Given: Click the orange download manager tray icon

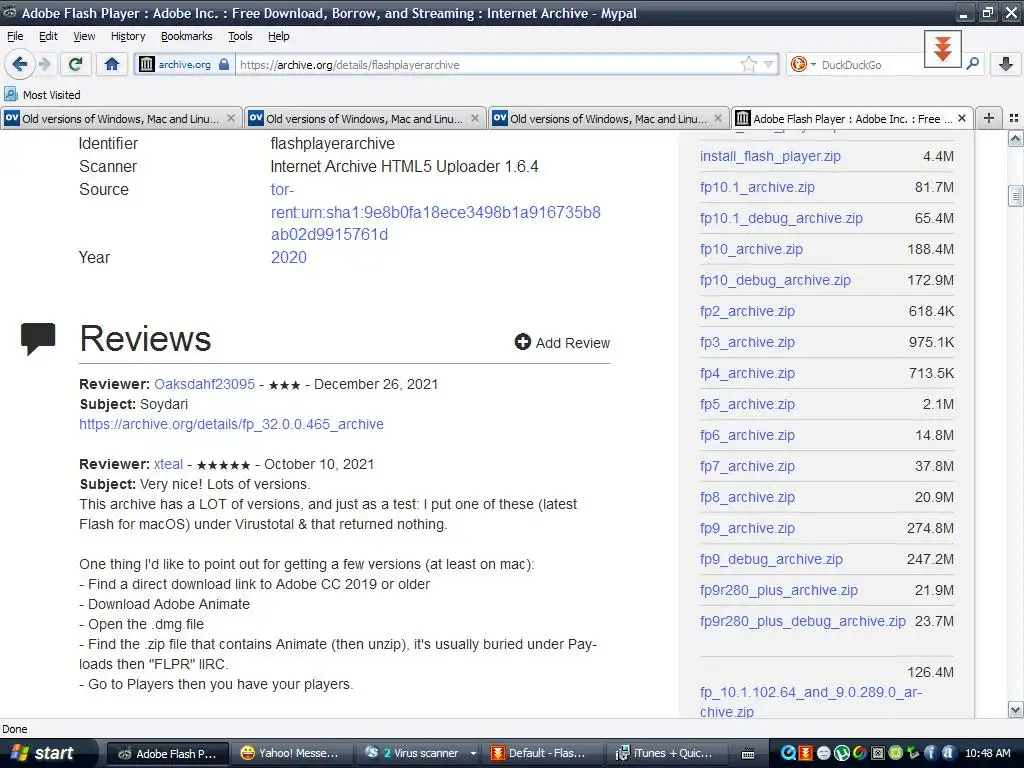Looking at the screenshot, I should click(x=806, y=753).
